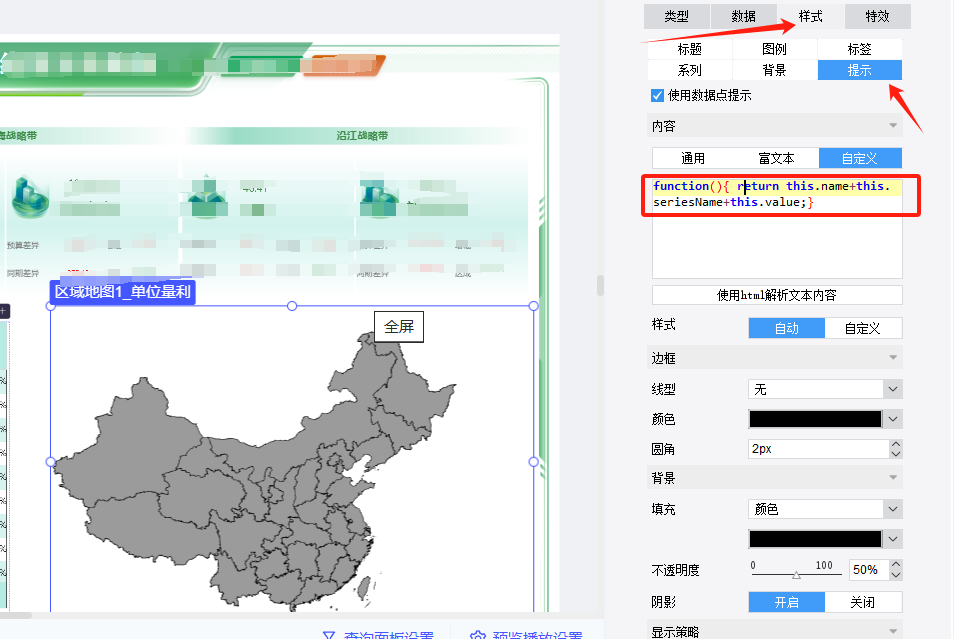Image resolution: width=954 pixels, height=639 pixels.
Task: Click the 沿江战略带 header
Action: [x=362, y=135]
